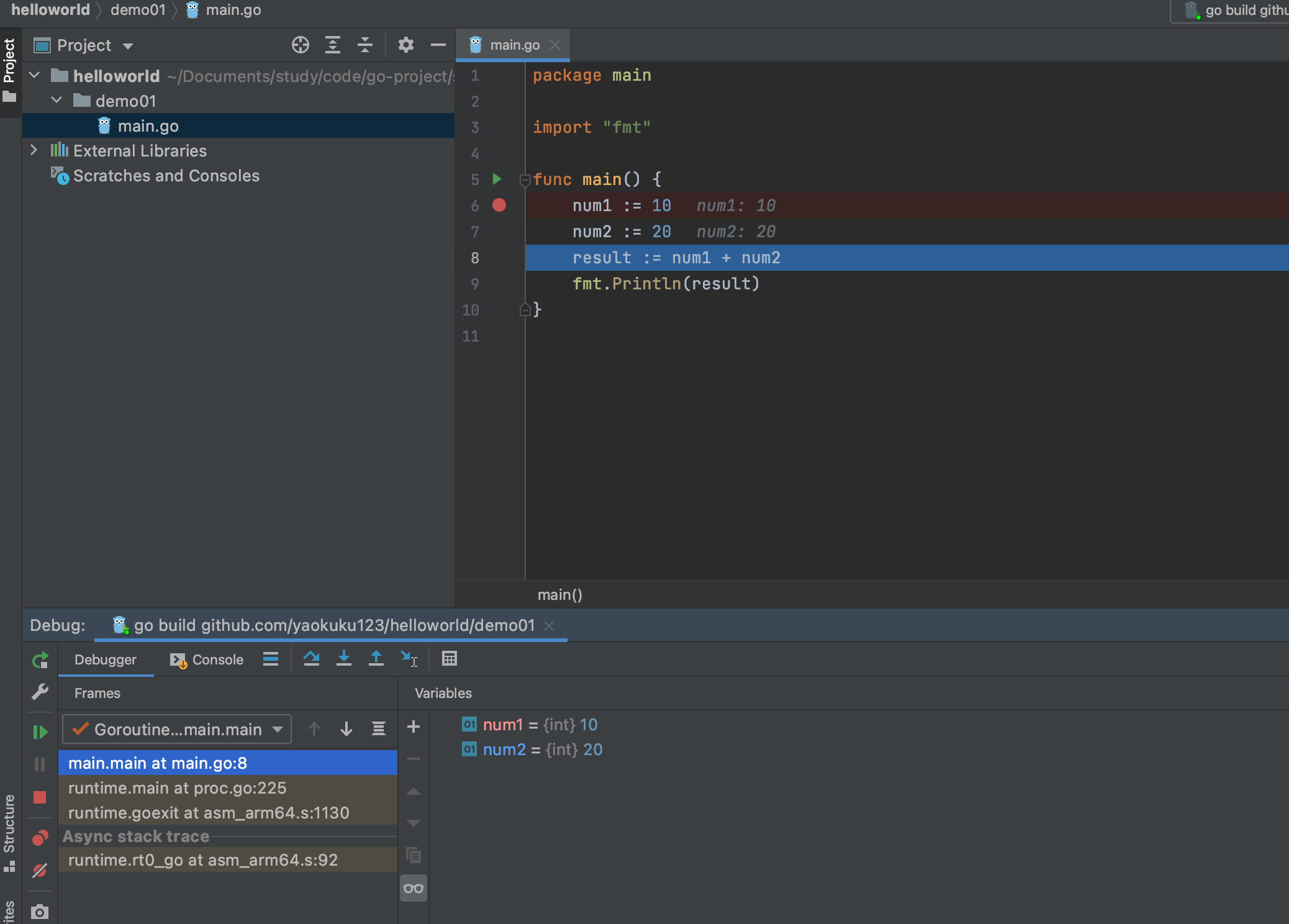Click the Step Into debugger icon

pos(343,658)
